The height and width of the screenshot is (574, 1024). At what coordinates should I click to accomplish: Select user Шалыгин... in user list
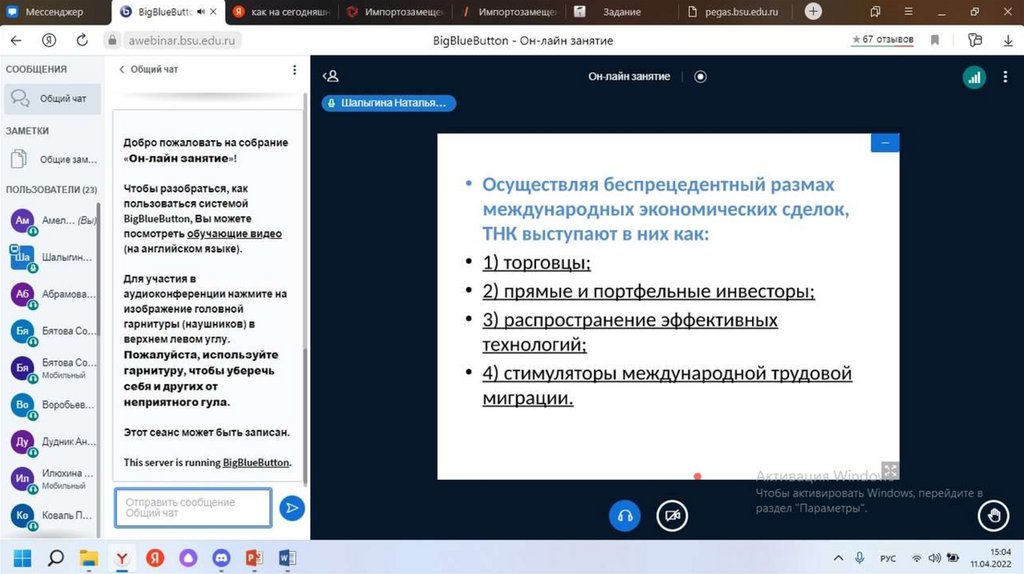(x=52, y=257)
